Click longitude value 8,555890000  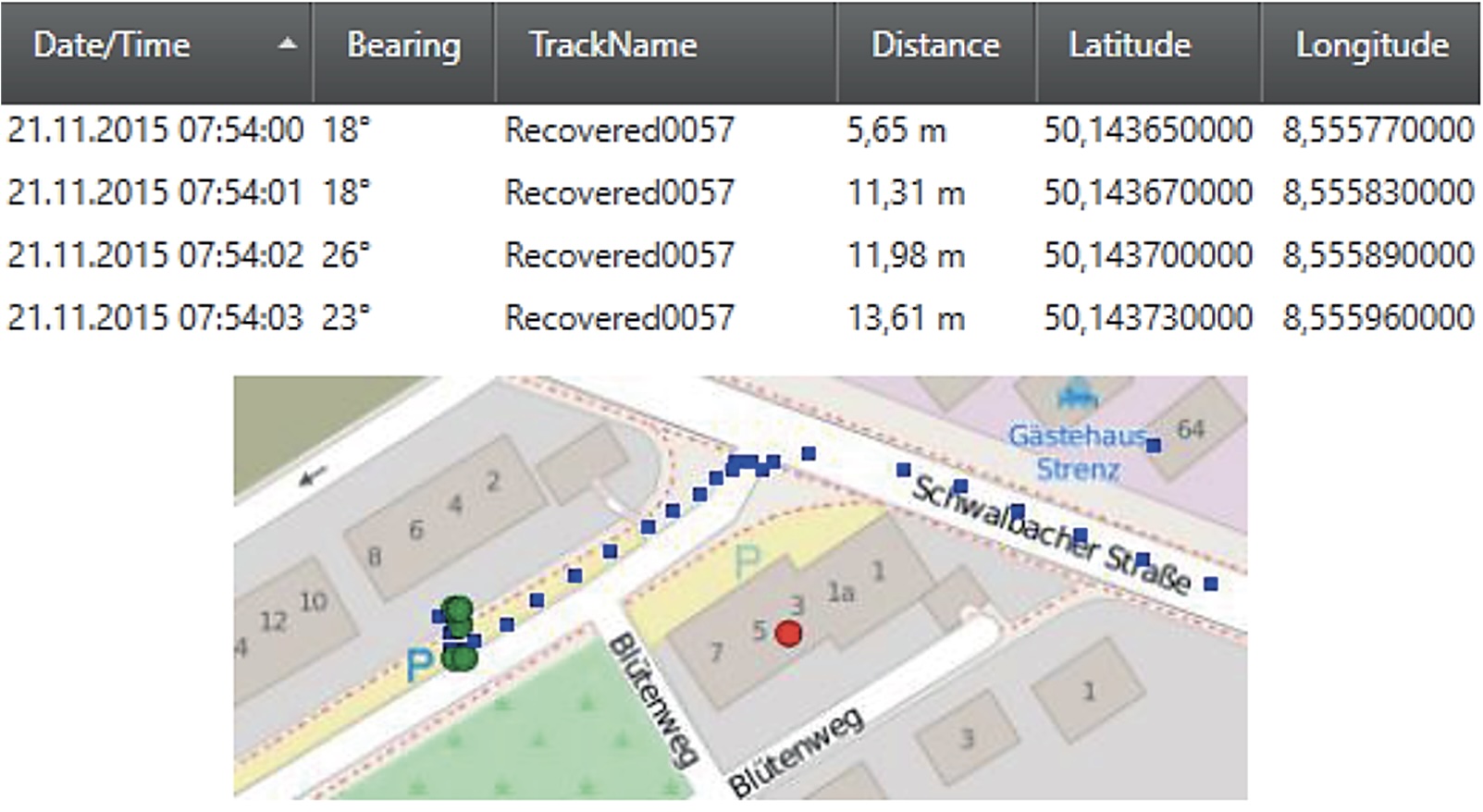[x=1378, y=255]
